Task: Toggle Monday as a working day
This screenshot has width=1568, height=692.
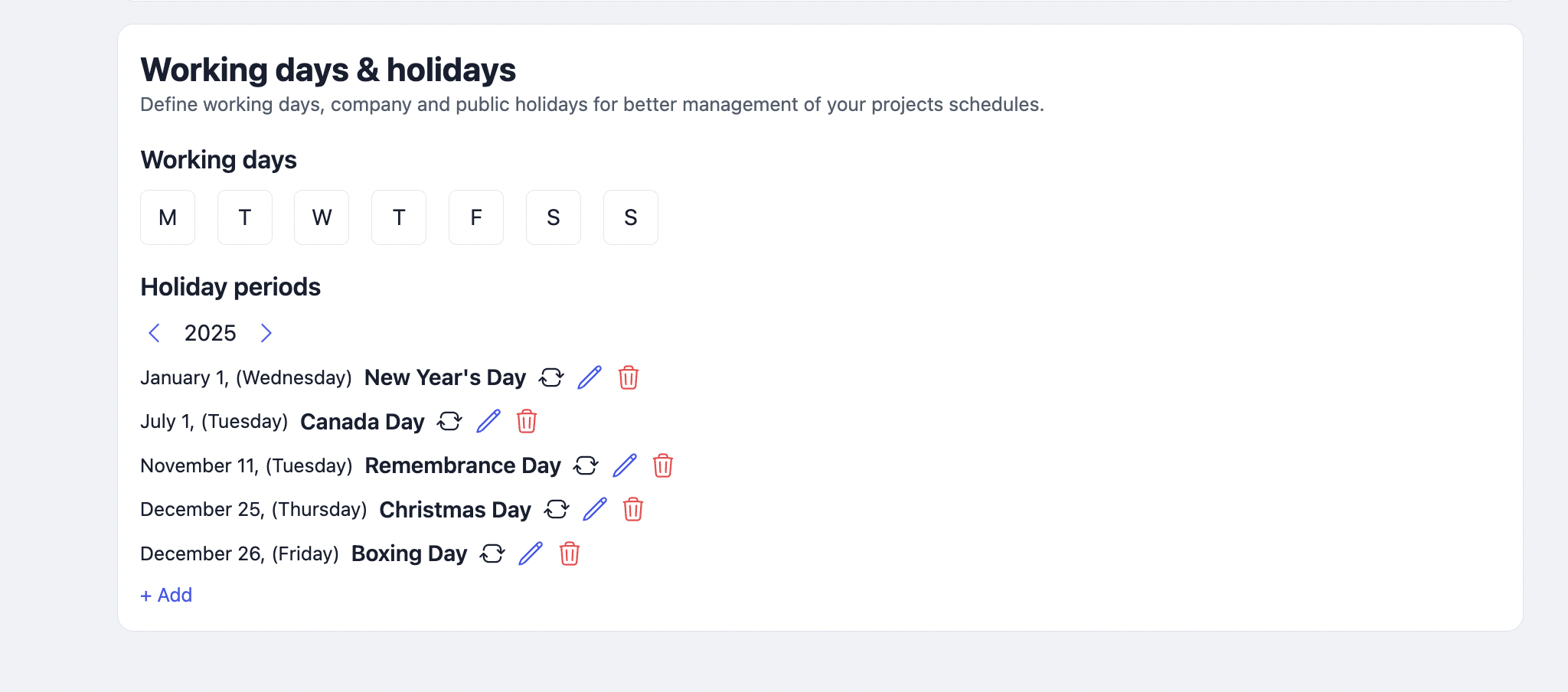Action: coord(168,217)
